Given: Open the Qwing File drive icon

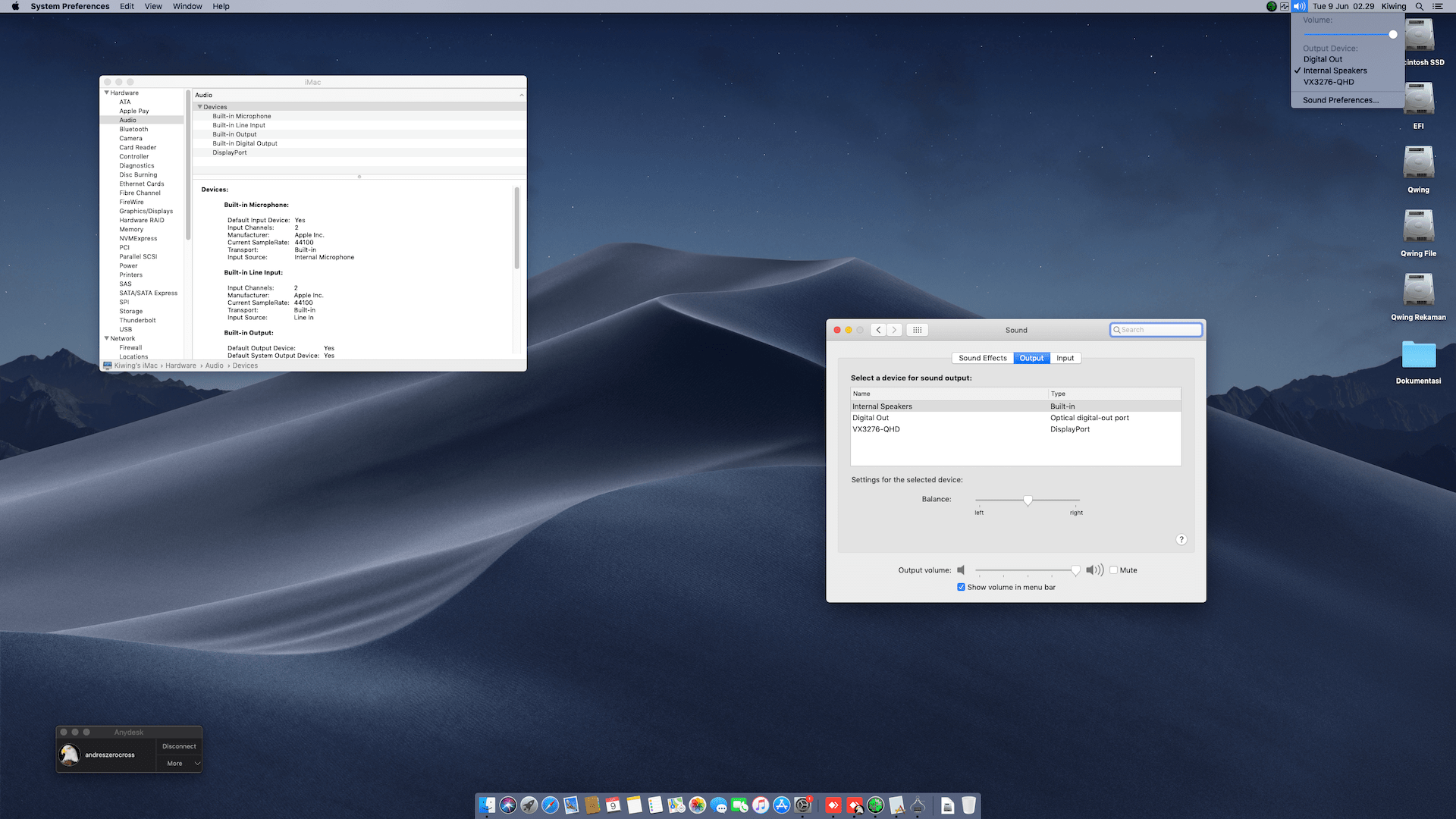Looking at the screenshot, I should [x=1418, y=227].
